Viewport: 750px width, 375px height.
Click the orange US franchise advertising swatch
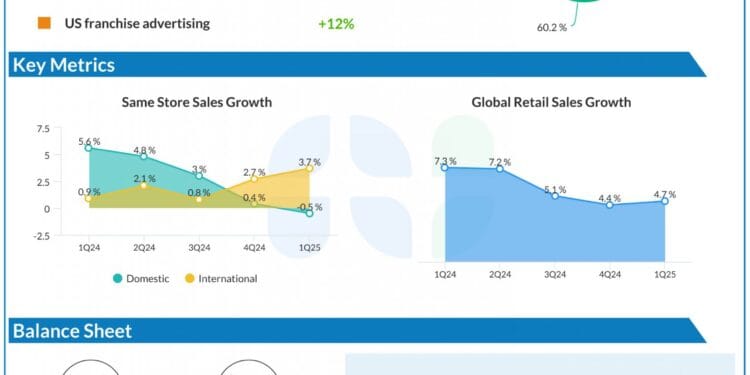(x=44, y=23)
